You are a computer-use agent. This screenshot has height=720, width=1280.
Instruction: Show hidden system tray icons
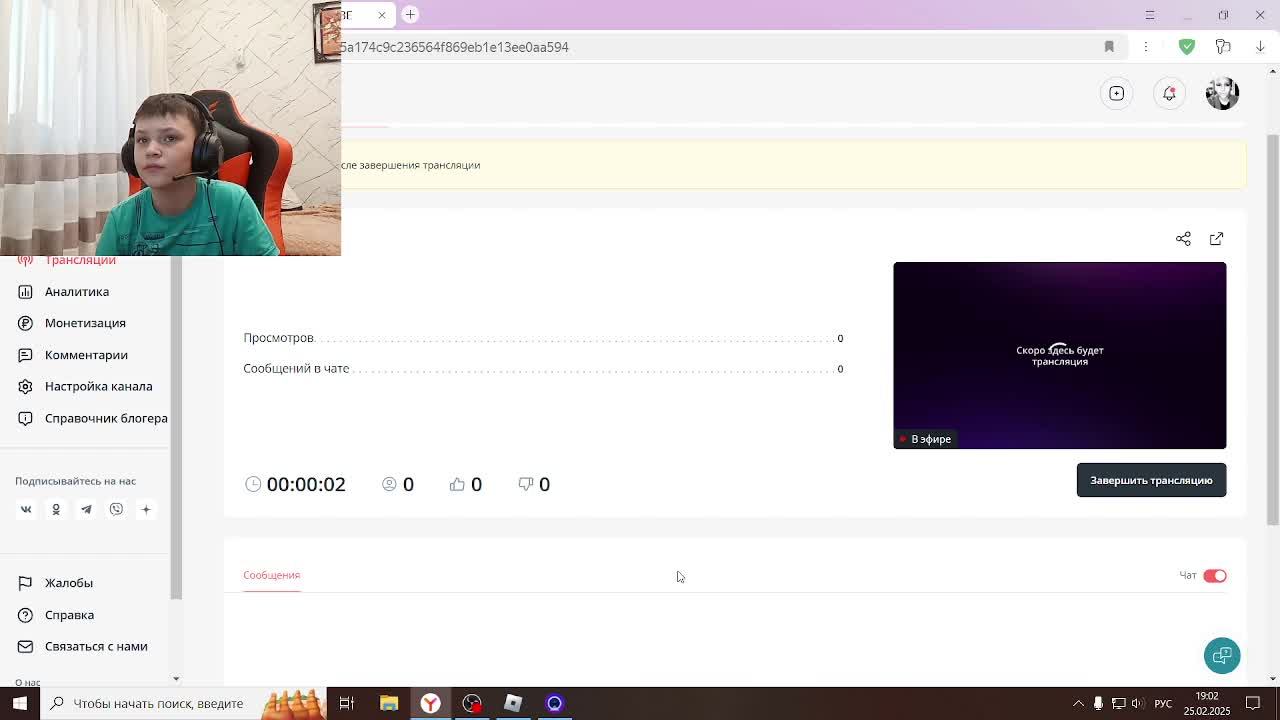tap(1078, 703)
